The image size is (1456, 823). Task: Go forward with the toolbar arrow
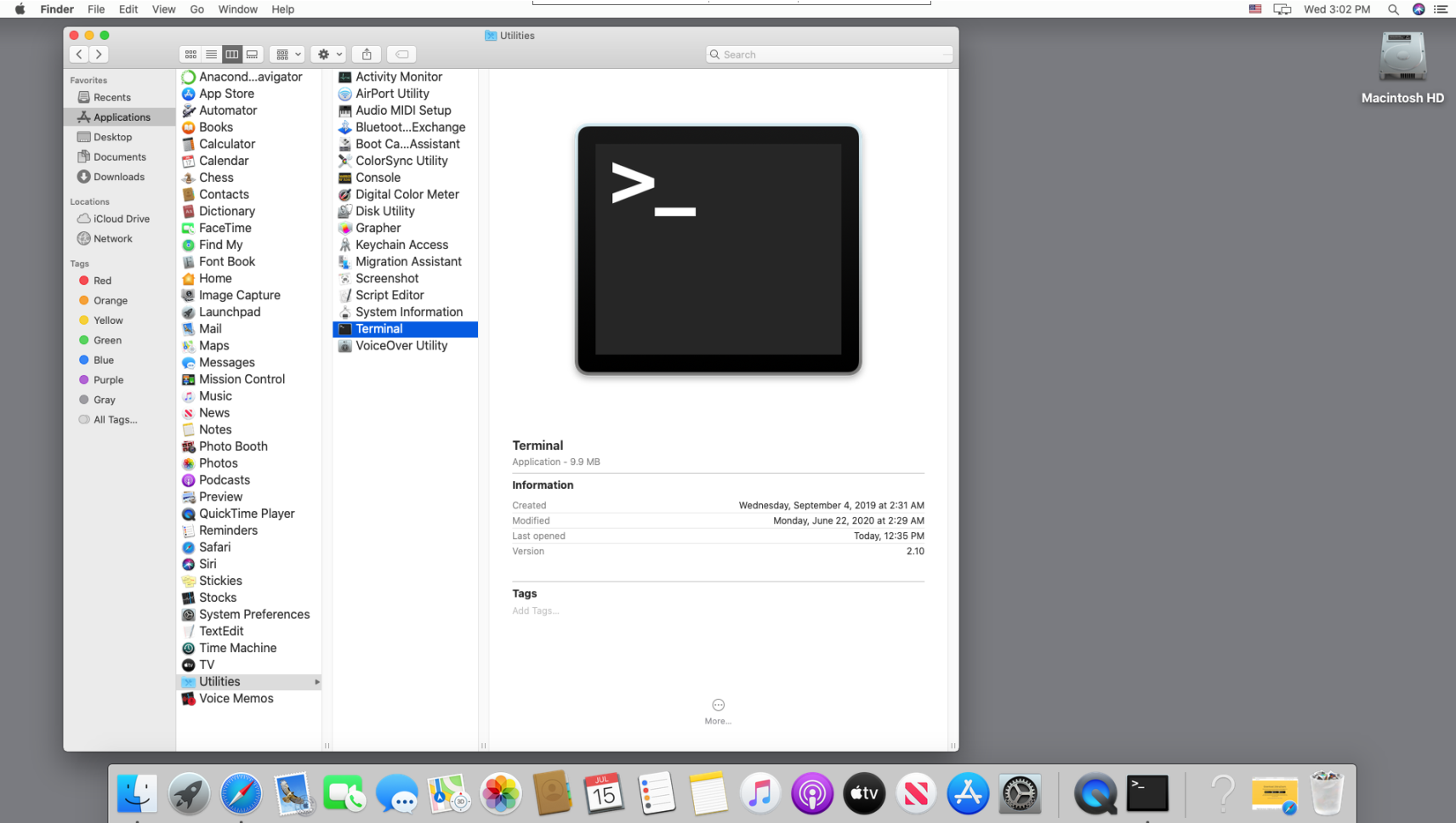(x=99, y=54)
